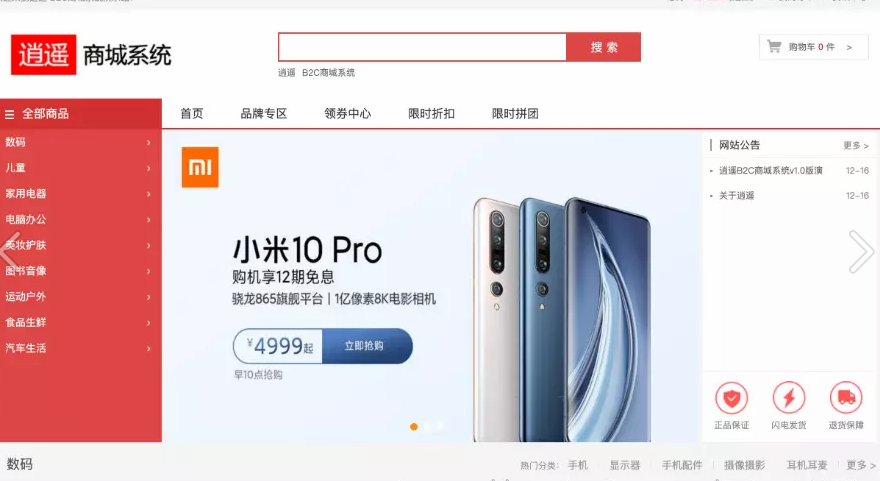Expand the 数码 category chevron
Viewport: 880px width, 481px height.
click(149, 143)
